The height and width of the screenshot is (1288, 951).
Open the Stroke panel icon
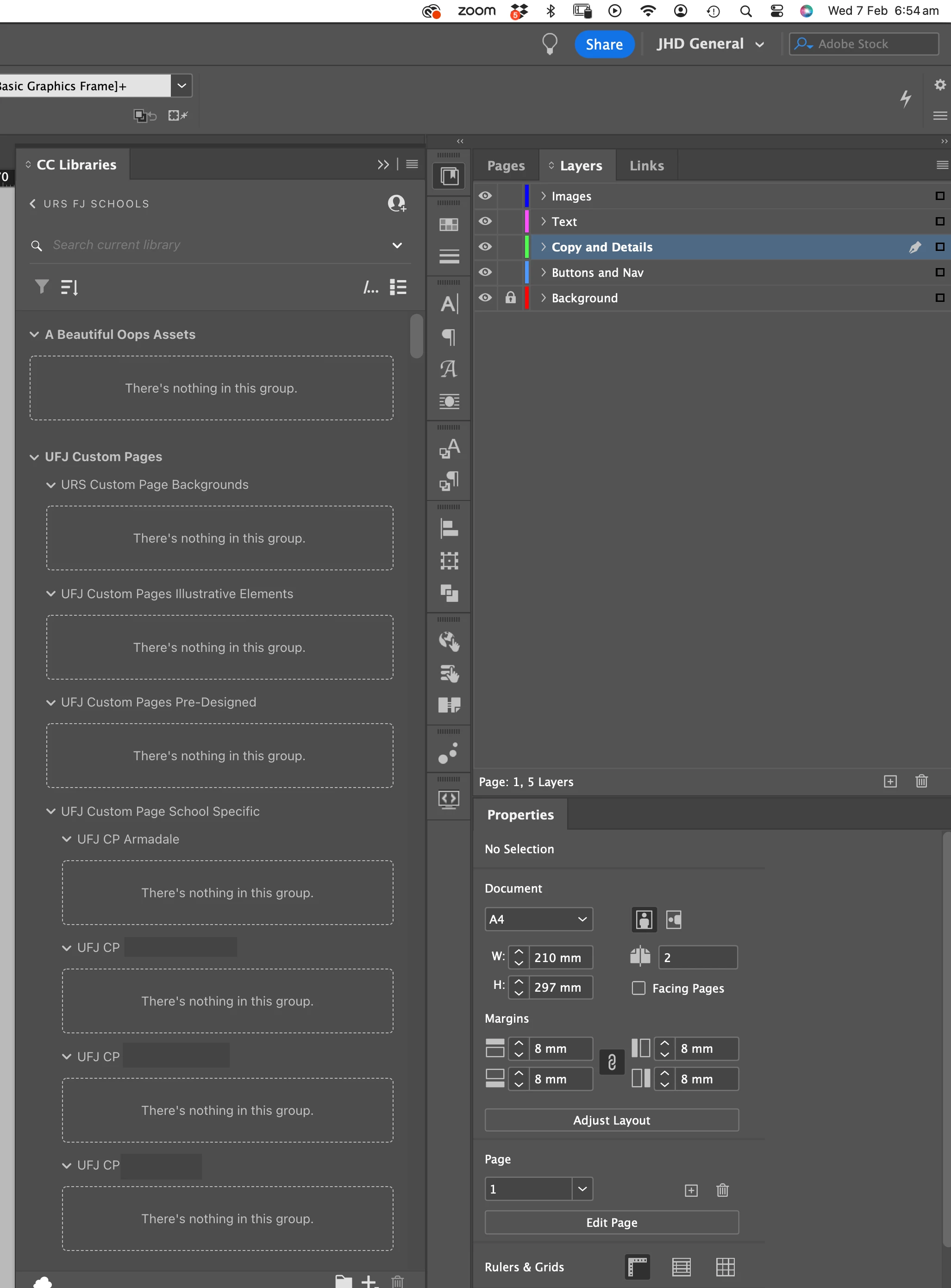pos(449,256)
